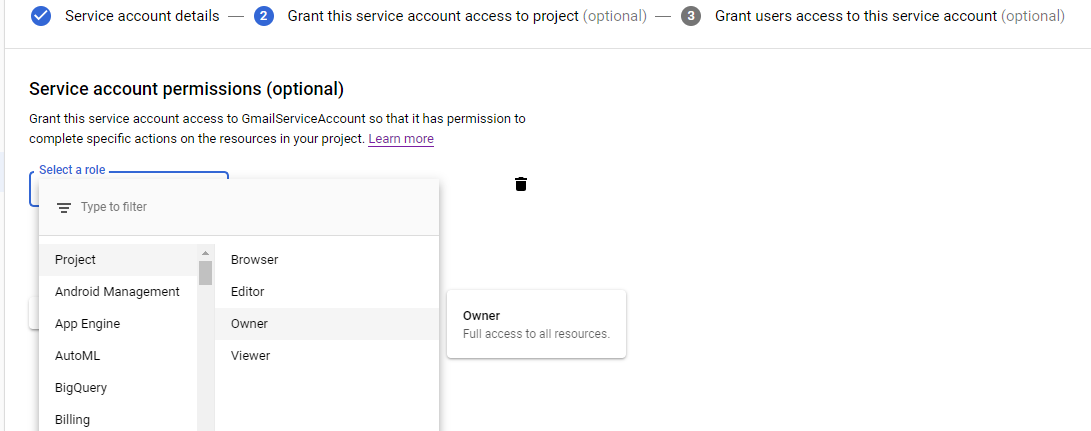This screenshot has height=431, width=1091.
Task: Pick the Viewer role
Action: (x=251, y=356)
